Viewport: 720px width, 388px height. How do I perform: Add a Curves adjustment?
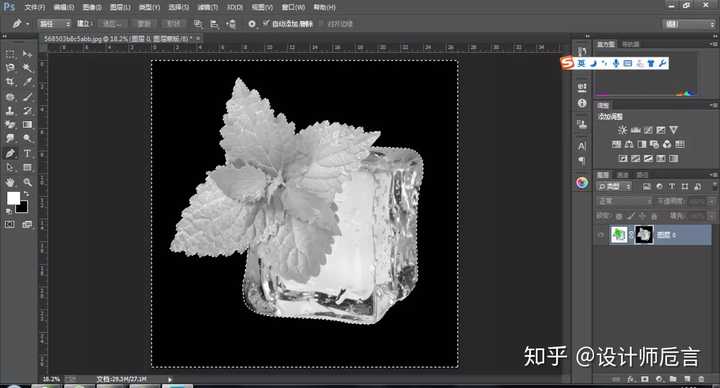click(648, 130)
